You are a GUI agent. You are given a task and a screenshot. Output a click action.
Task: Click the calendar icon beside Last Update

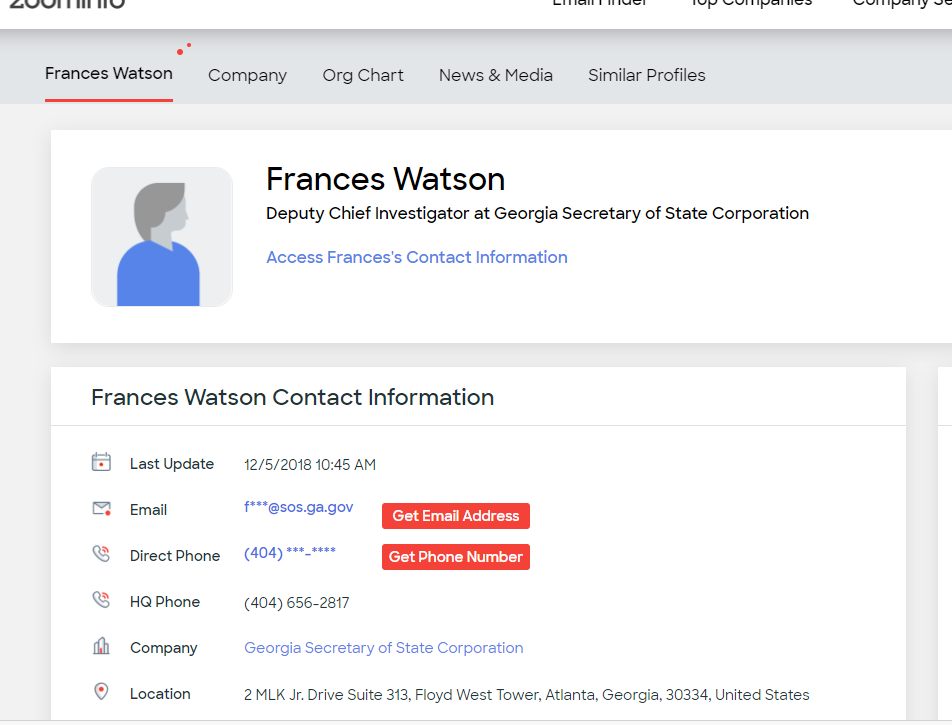[x=101, y=462]
